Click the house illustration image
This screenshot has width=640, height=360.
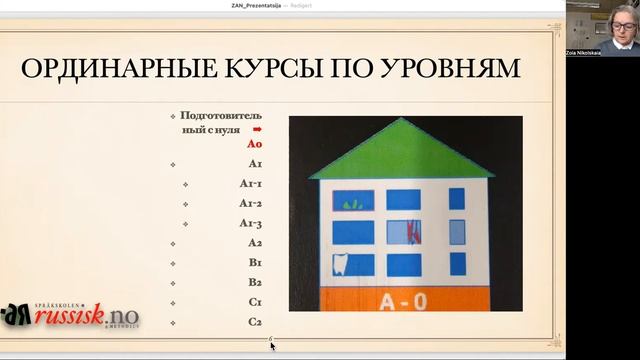point(406,213)
